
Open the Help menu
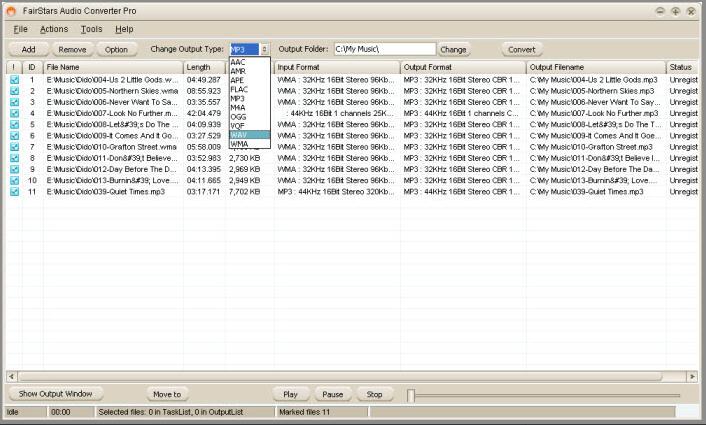coord(124,29)
